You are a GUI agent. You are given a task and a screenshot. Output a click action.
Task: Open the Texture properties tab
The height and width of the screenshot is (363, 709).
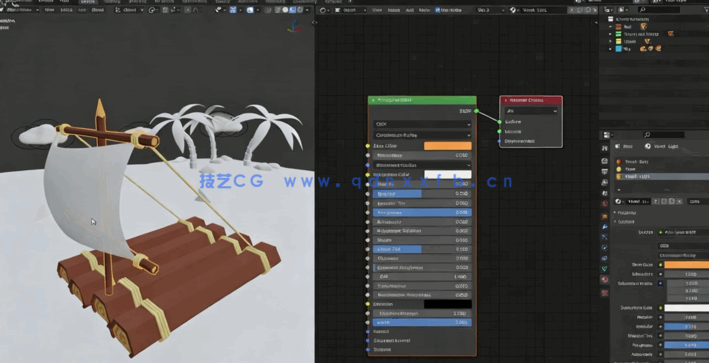(x=605, y=293)
